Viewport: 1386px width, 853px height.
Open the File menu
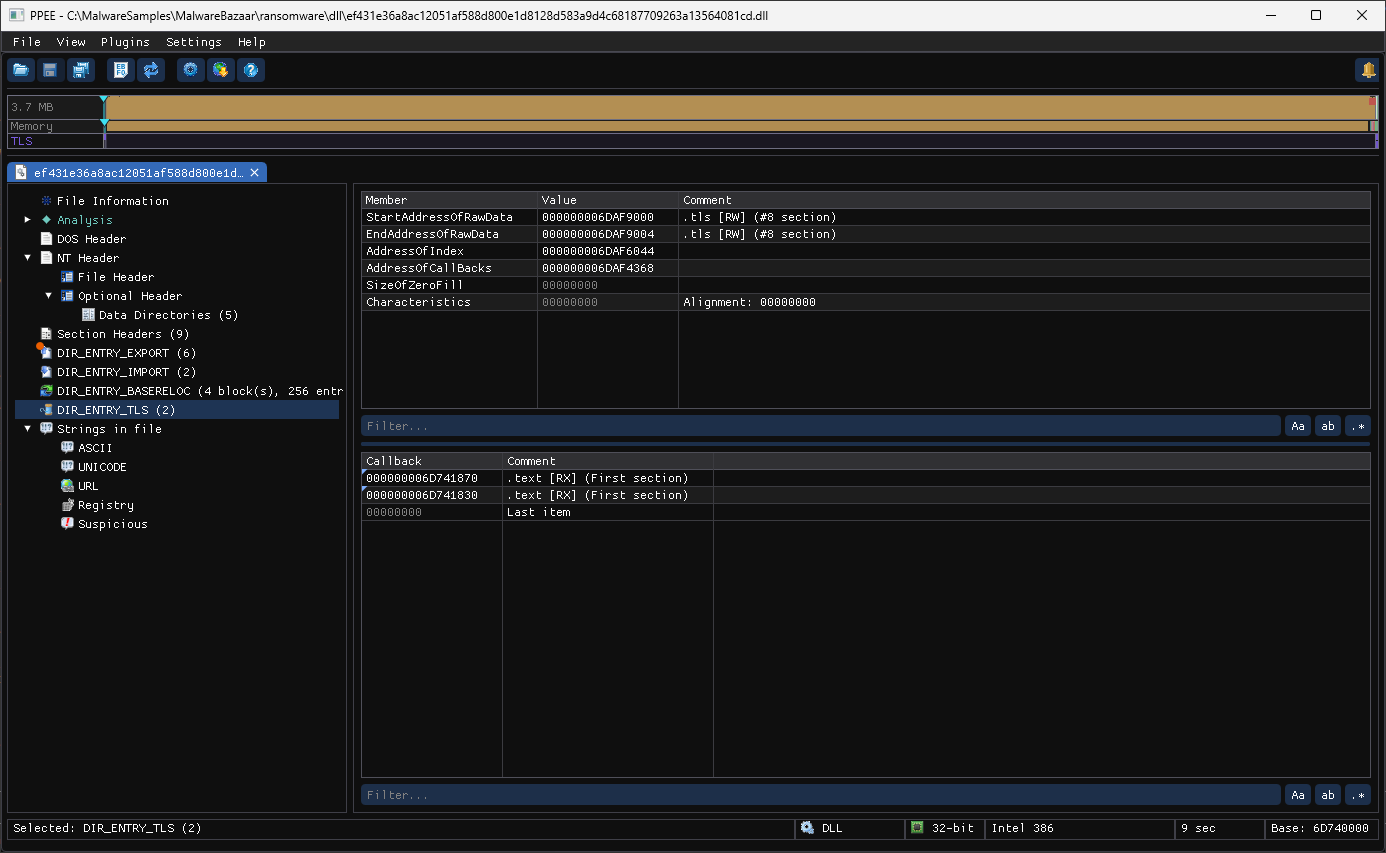tap(27, 42)
